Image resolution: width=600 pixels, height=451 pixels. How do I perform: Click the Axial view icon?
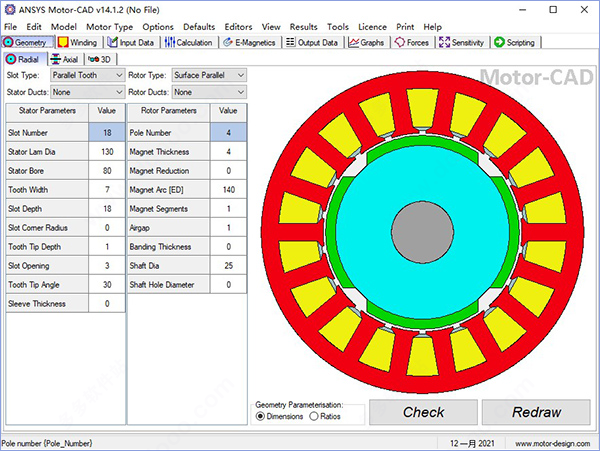pyautogui.click(x=56, y=59)
